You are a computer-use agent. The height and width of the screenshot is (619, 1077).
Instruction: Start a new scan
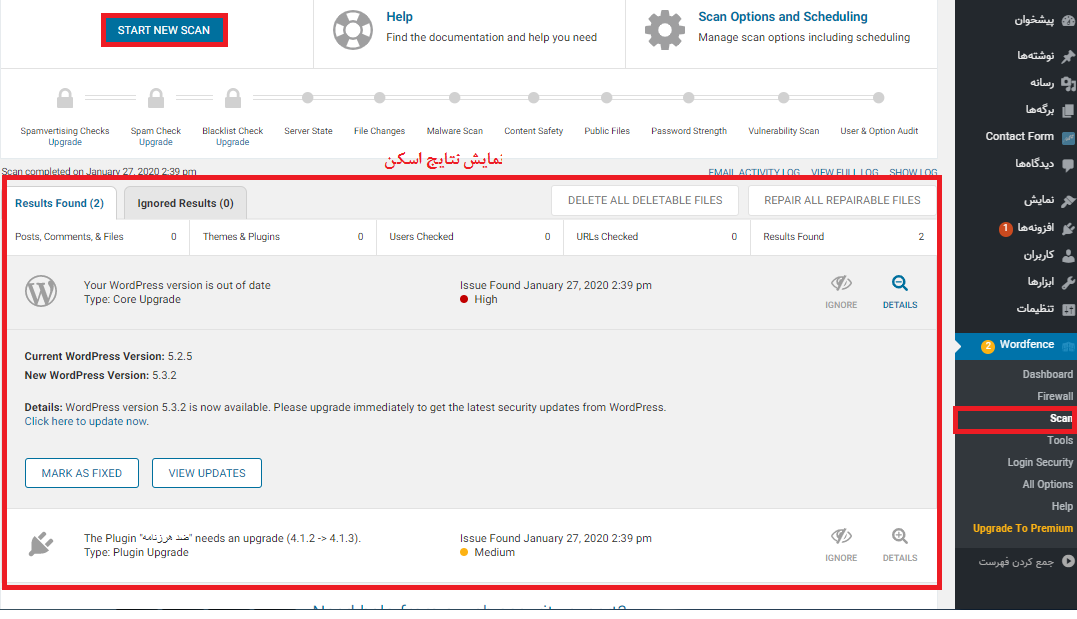tap(163, 30)
